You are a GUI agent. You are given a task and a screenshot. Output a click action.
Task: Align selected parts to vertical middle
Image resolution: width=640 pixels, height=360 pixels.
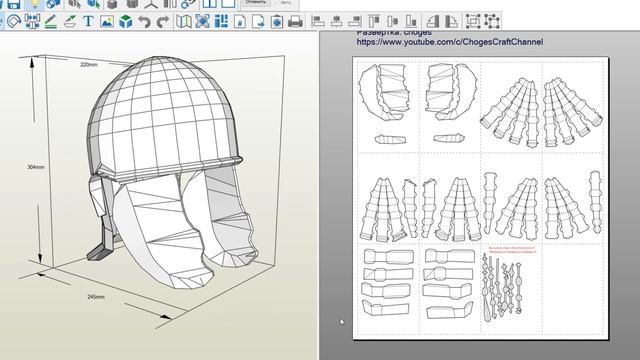tap(393, 21)
